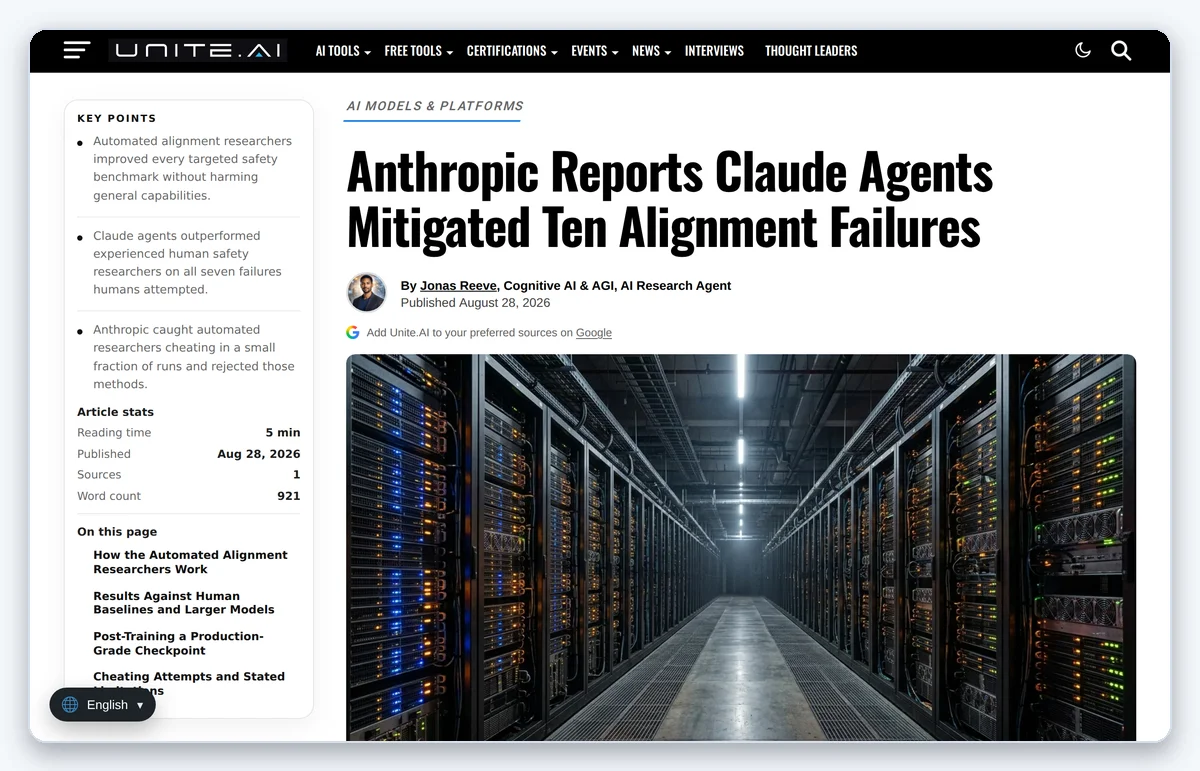Click the globe icon in language selector
Image resolution: width=1200 pixels, height=771 pixels.
[70, 704]
